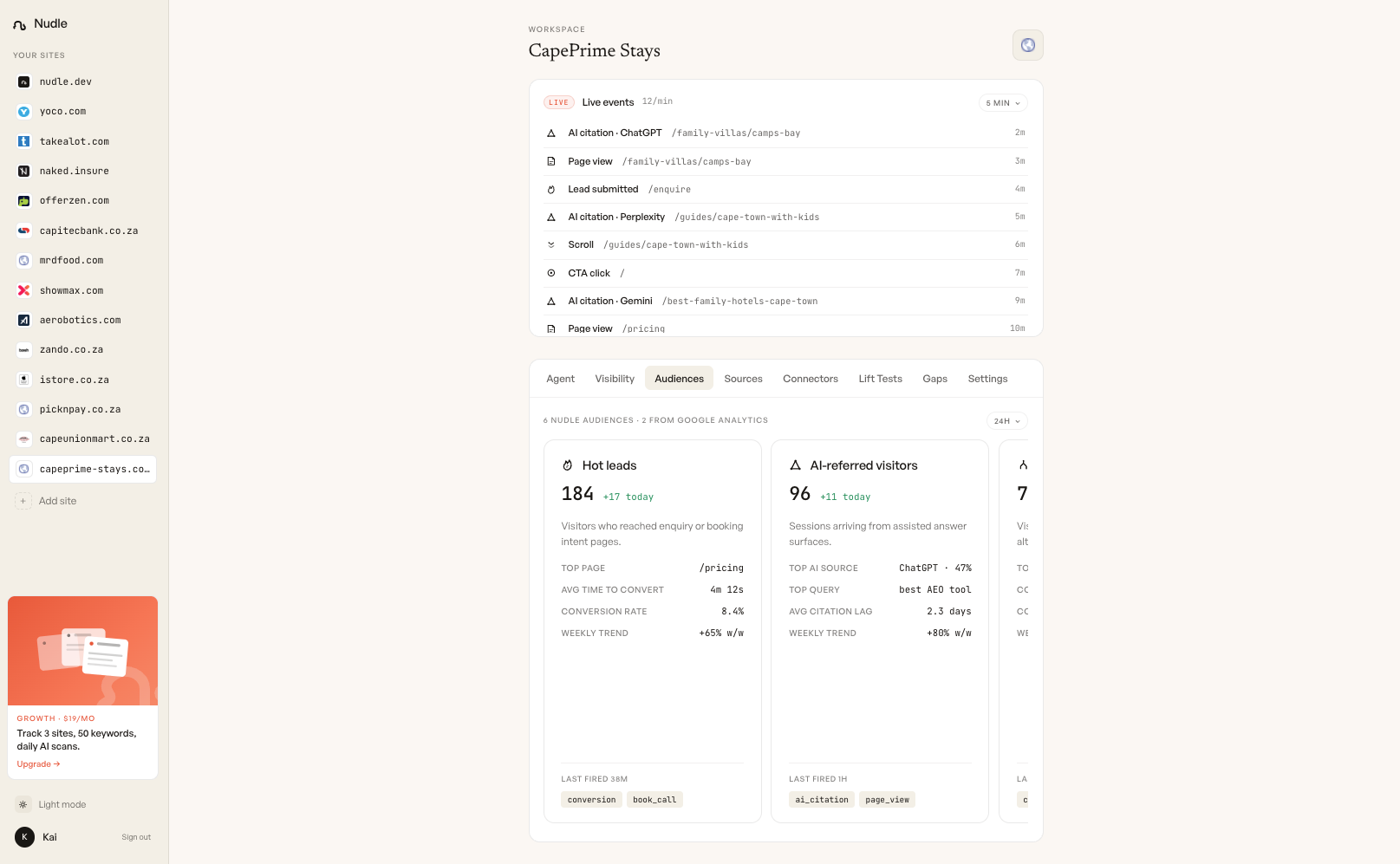Click the mrdfood.com globe icon
1400x864 pixels.
tap(24, 261)
